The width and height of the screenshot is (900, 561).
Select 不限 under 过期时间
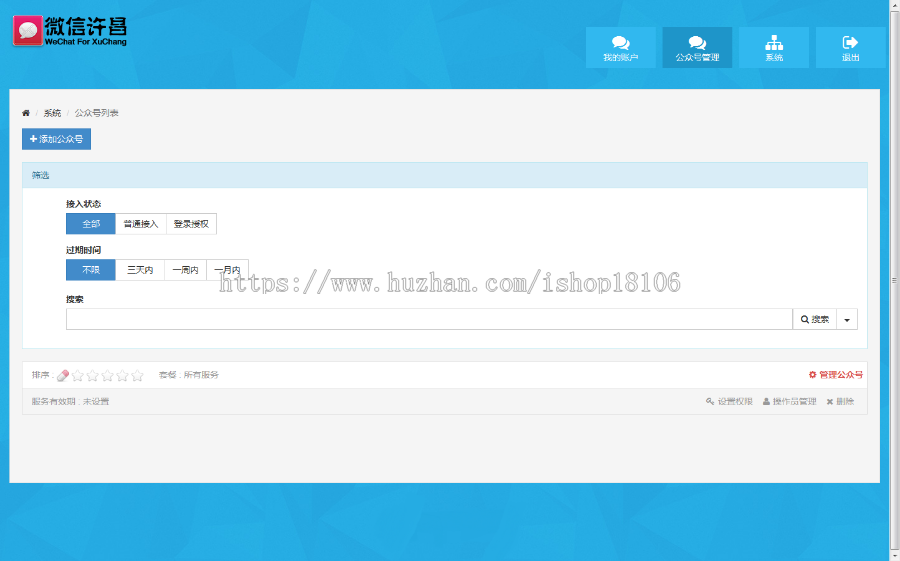(91, 270)
